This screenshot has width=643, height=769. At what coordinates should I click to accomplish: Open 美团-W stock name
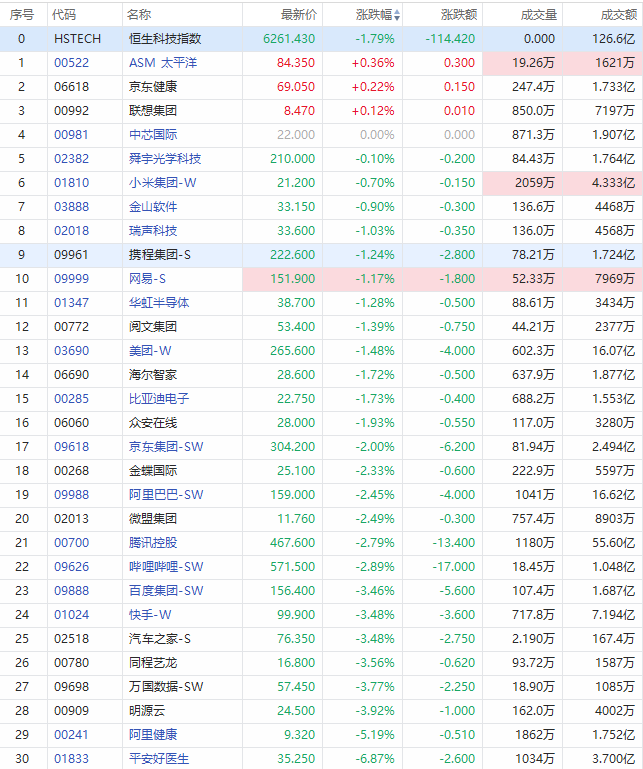(x=150, y=351)
